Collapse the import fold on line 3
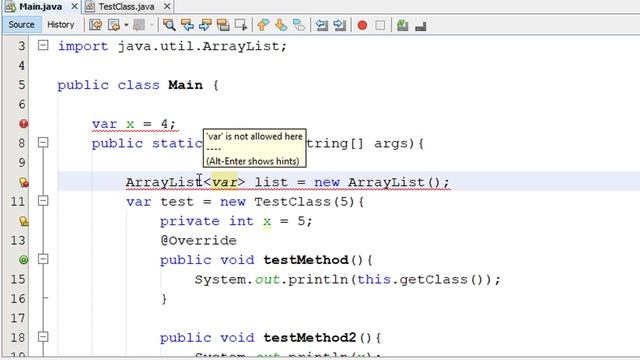 click(43, 45)
